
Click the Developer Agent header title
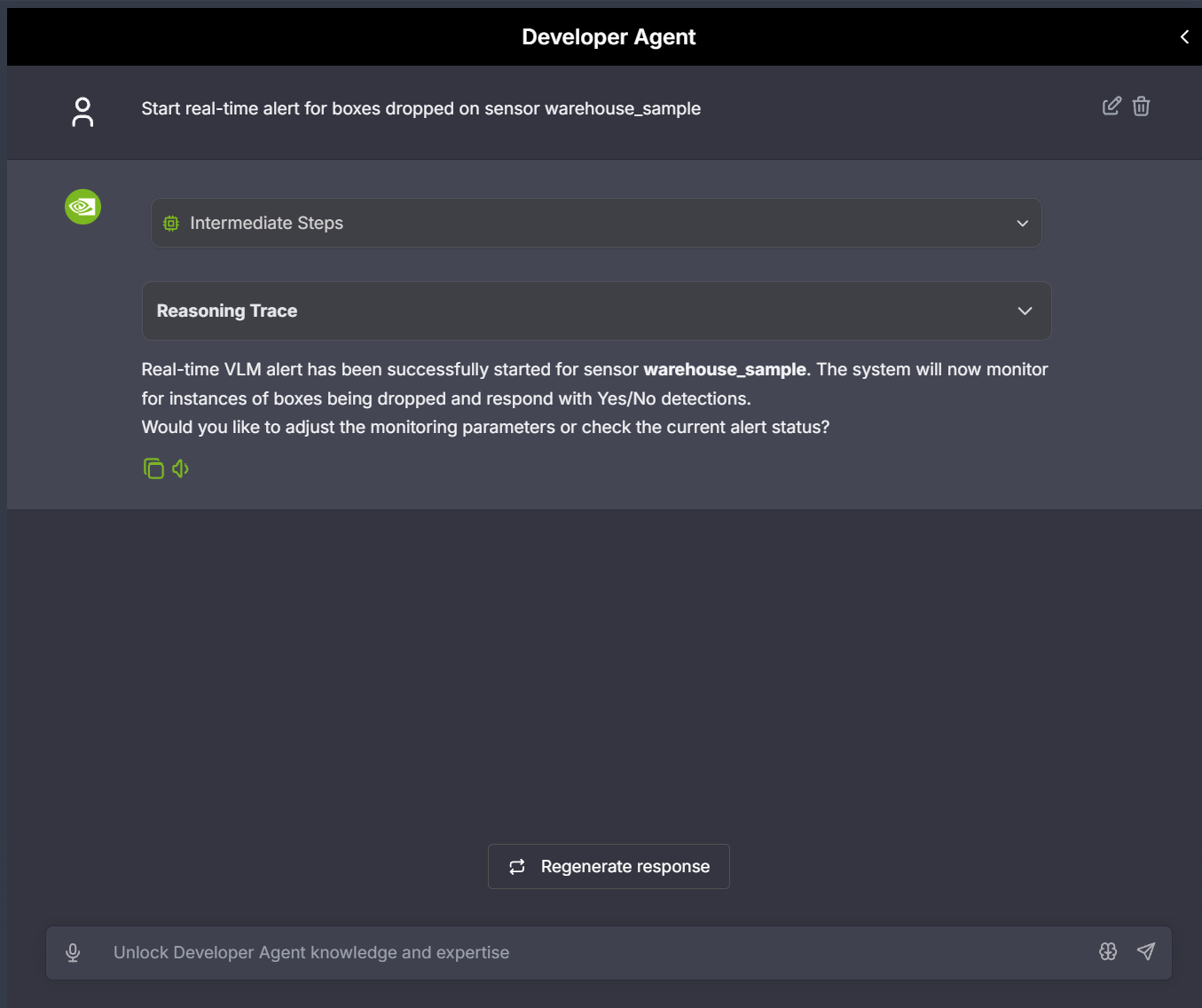(609, 37)
